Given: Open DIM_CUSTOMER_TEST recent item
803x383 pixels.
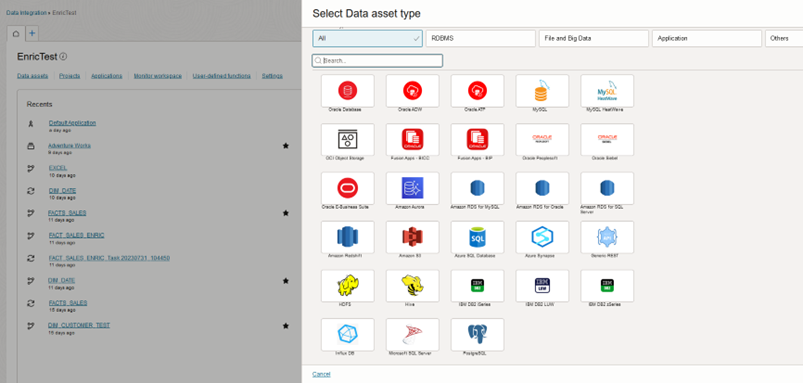Looking at the screenshot, I should pyautogui.click(x=79, y=326).
